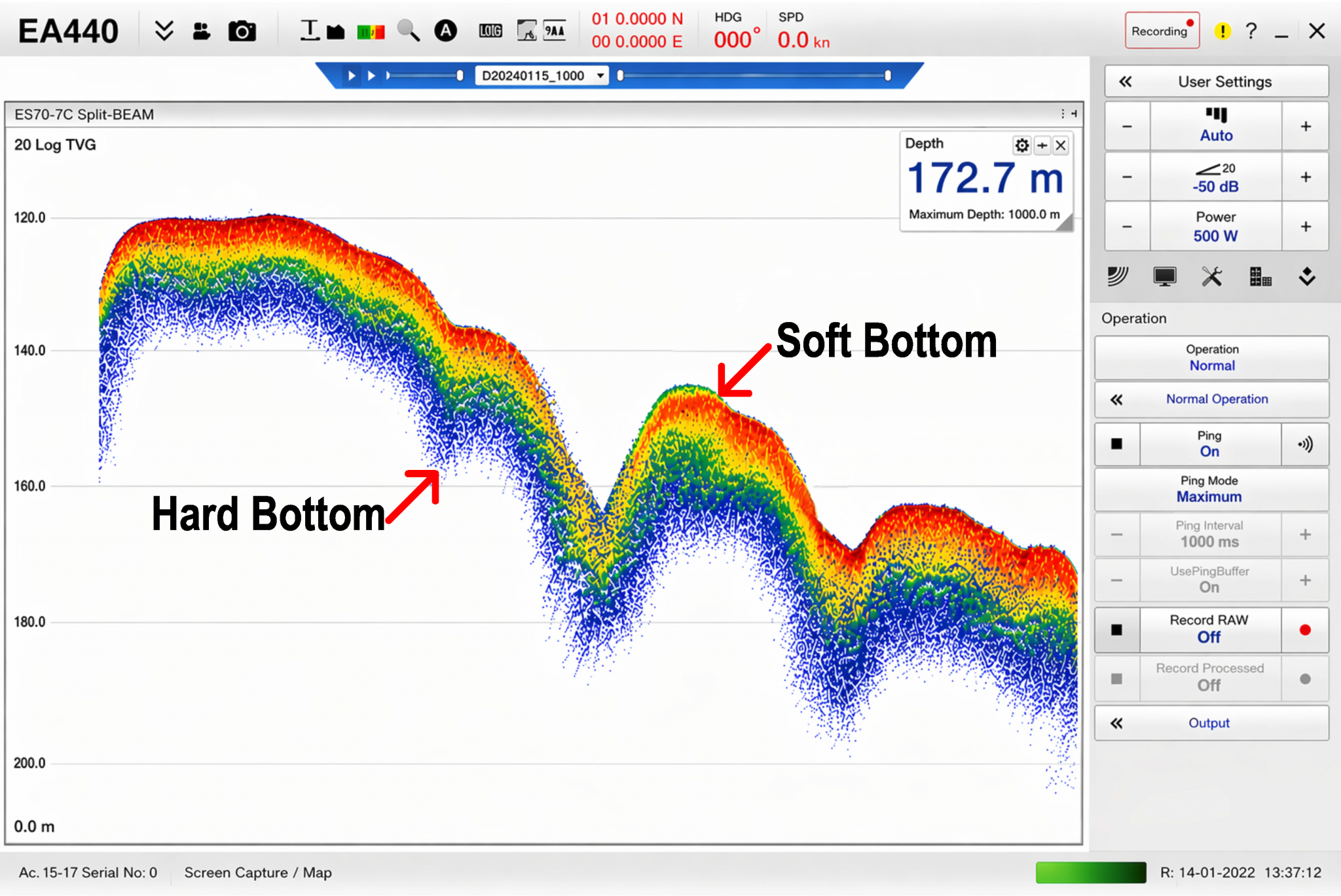Select the magnifier zoom tool
Viewport: 1341px width, 896px height.
(x=409, y=31)
